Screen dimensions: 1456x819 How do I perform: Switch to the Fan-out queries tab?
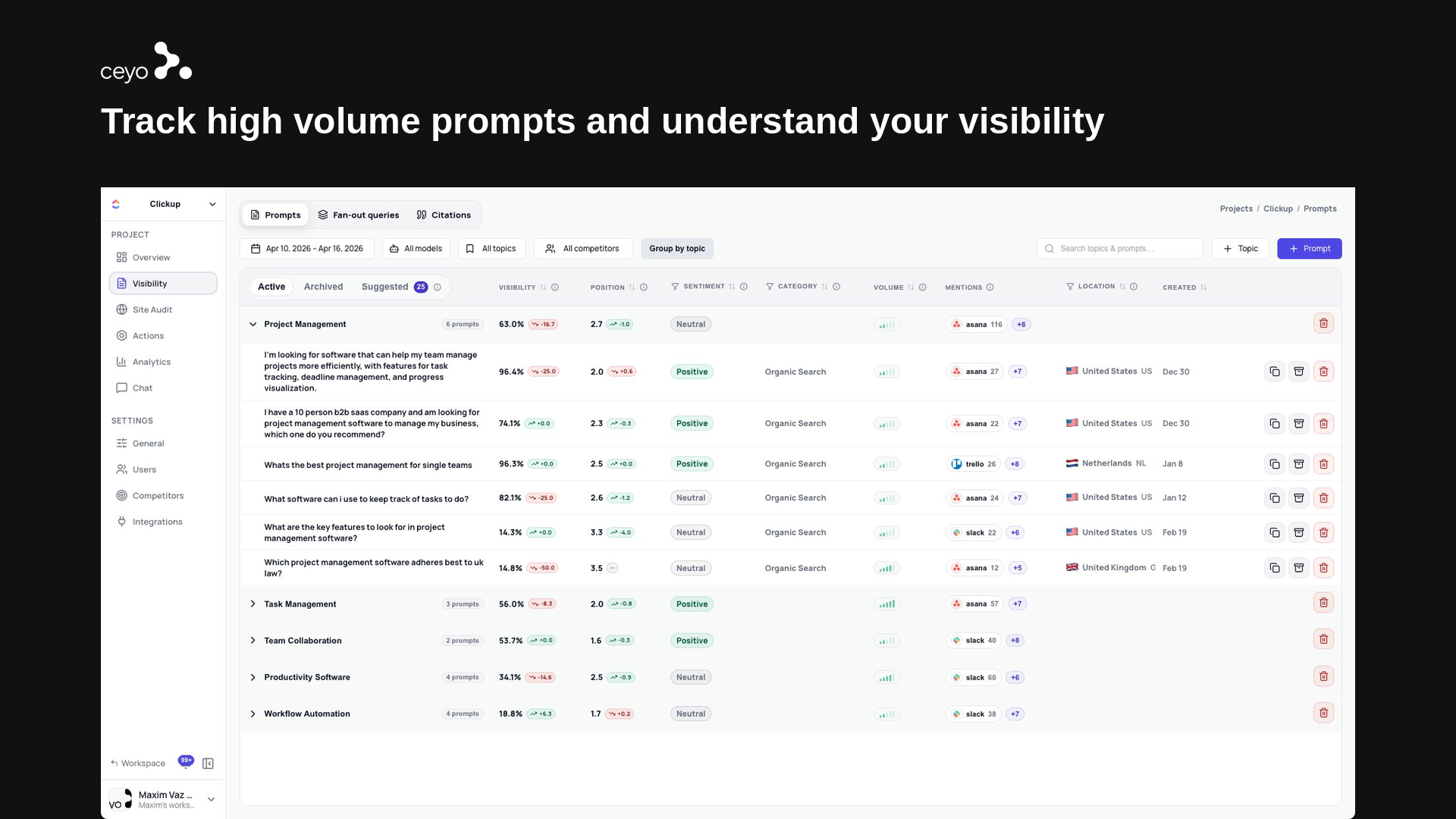point(358,215)
